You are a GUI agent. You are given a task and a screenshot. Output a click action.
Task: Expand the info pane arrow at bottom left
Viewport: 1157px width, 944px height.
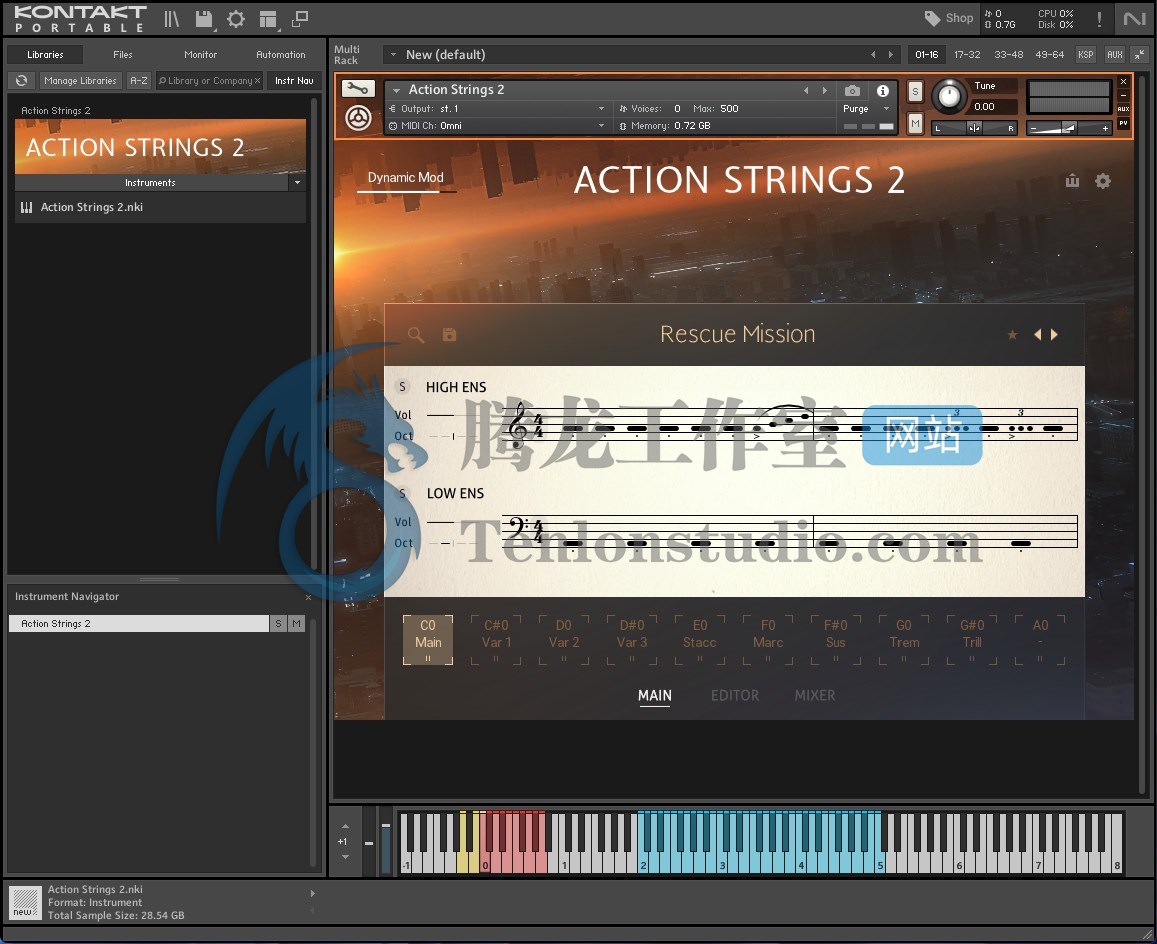313,894
